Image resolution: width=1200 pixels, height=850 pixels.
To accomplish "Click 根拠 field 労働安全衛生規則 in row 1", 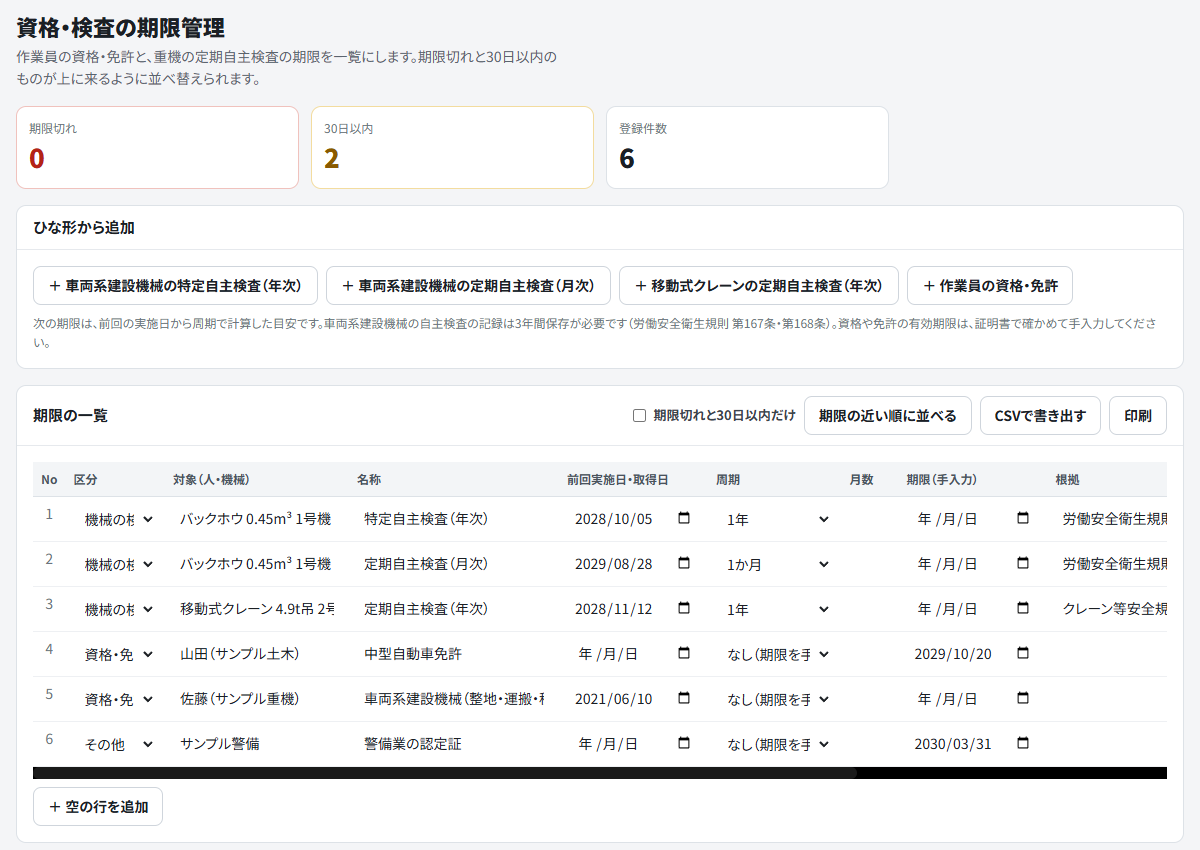I will tap(1110, 519).
